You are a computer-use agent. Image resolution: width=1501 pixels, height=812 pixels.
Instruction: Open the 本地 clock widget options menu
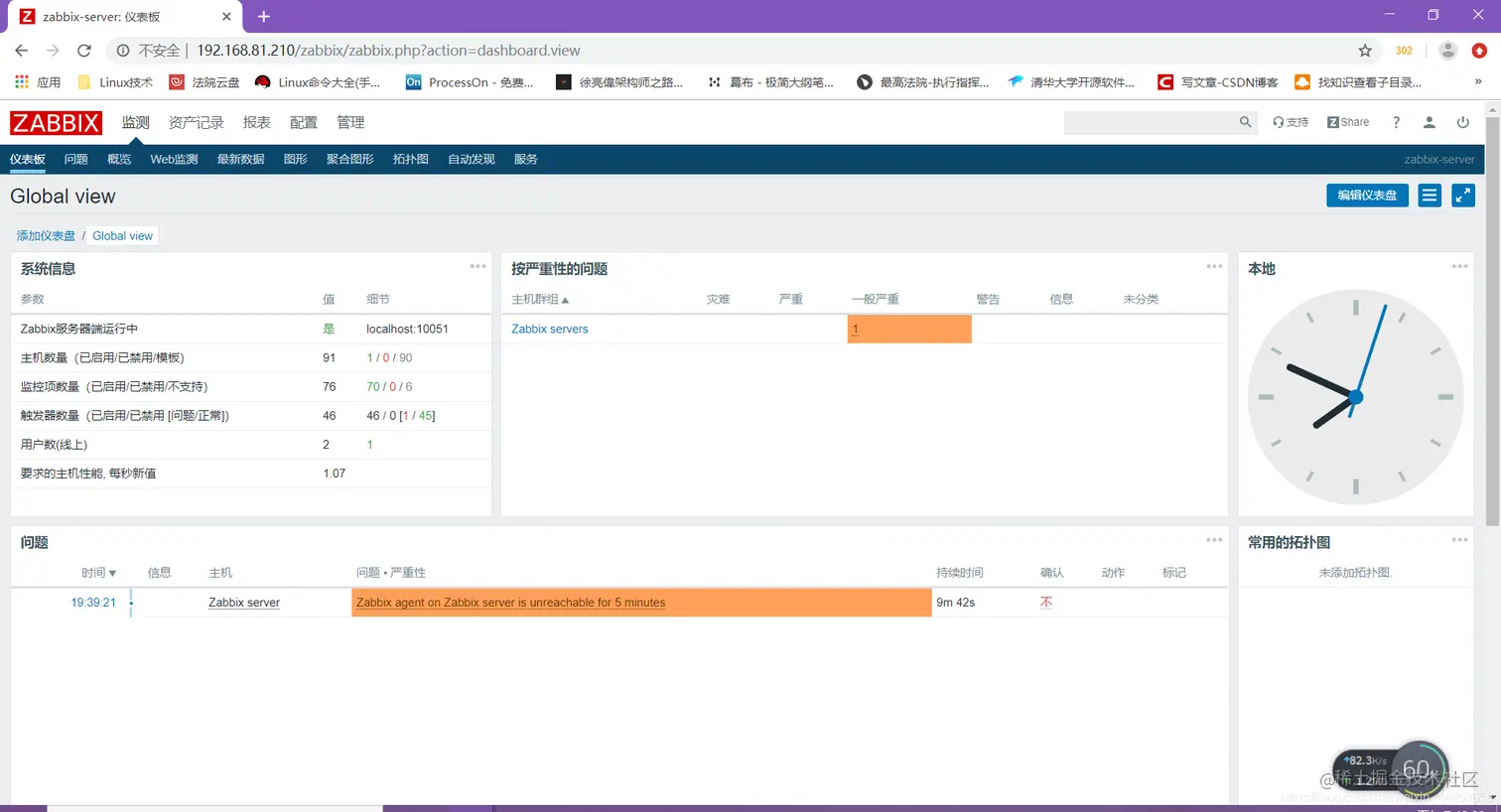pyautogui.click(x=1459, y=266)
